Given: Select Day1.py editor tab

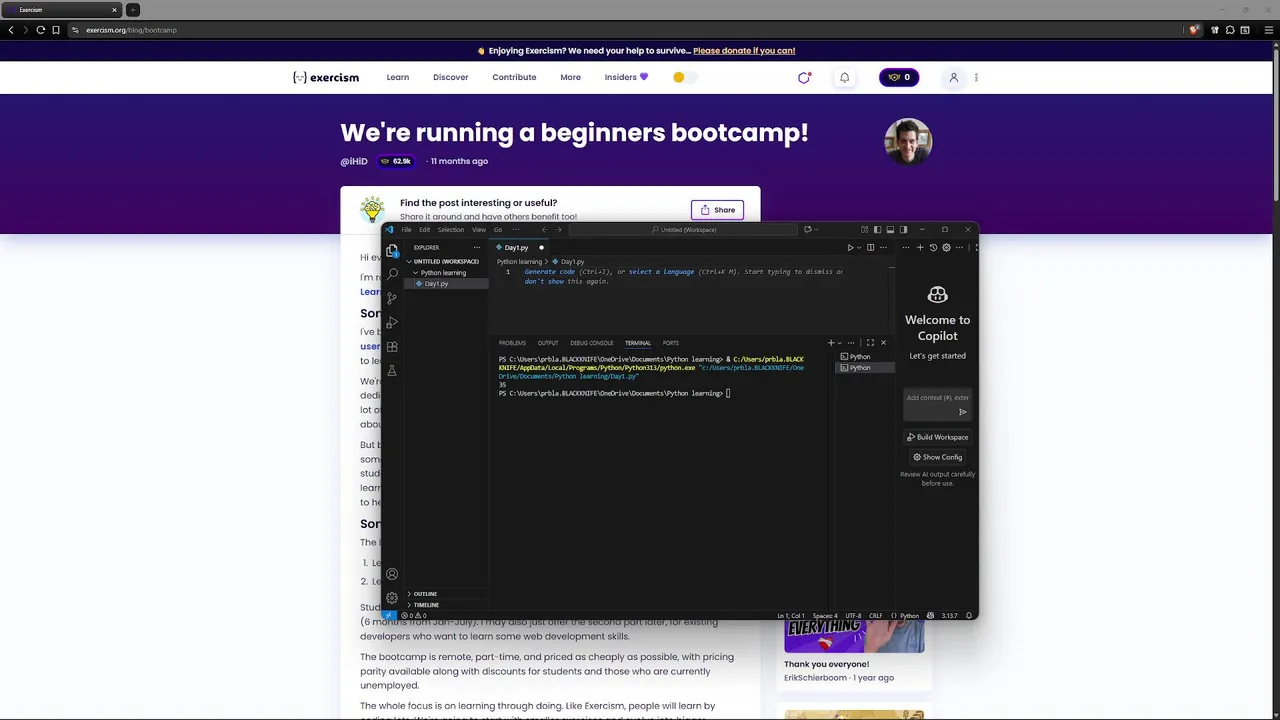Looking at the screenshot, I should 516,247.
